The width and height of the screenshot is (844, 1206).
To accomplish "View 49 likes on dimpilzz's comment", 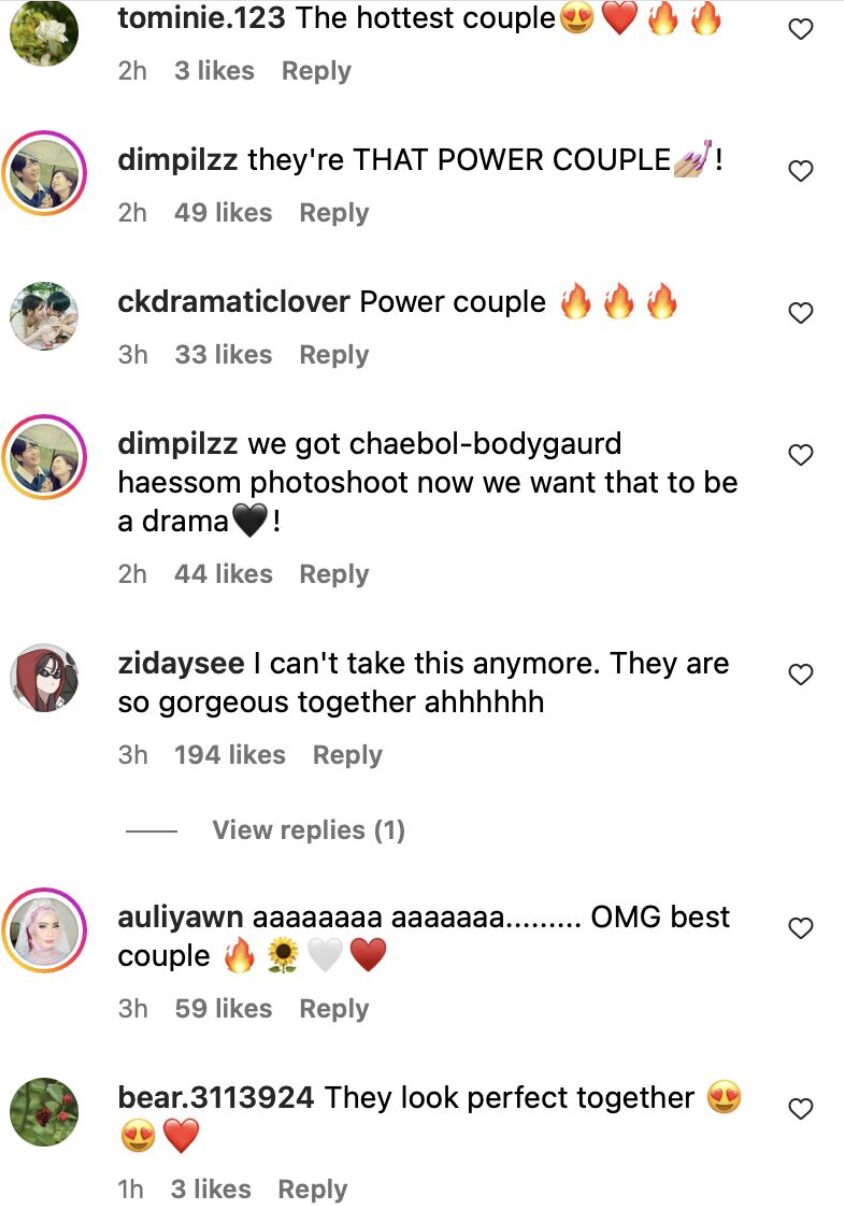I will tap(223, 213).
